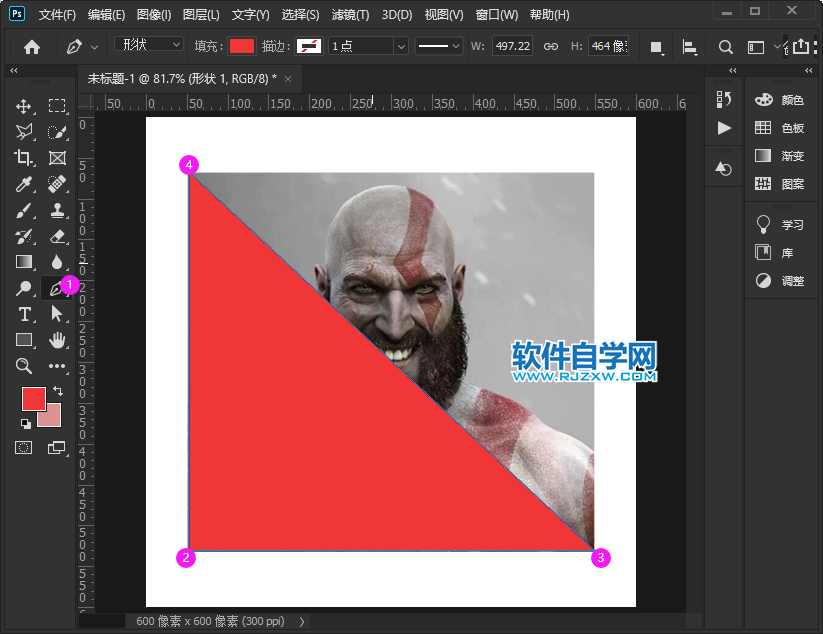Open the 调整 adjustments panel
The width and height of the screenshot is (823, 634).
click(x=780, y=281)
